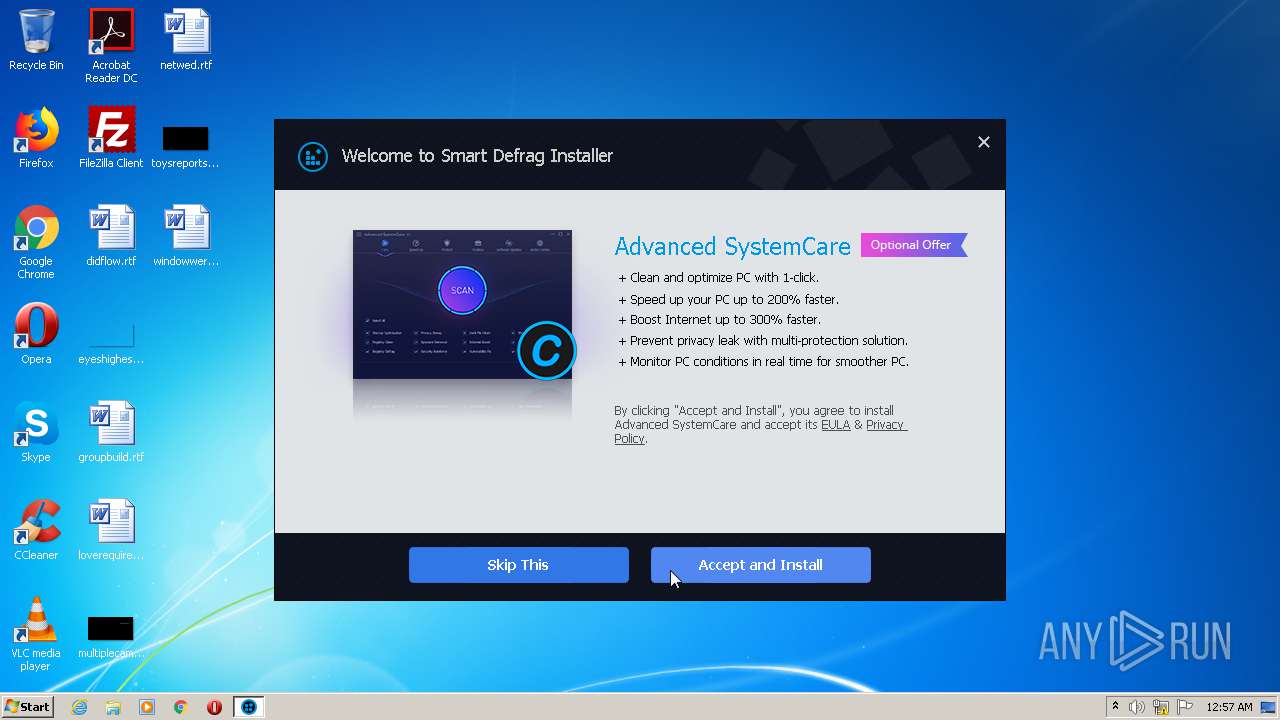Open Windows Explorer folder in taskbar
The image size is (1280, 720).
click(113, 707)
